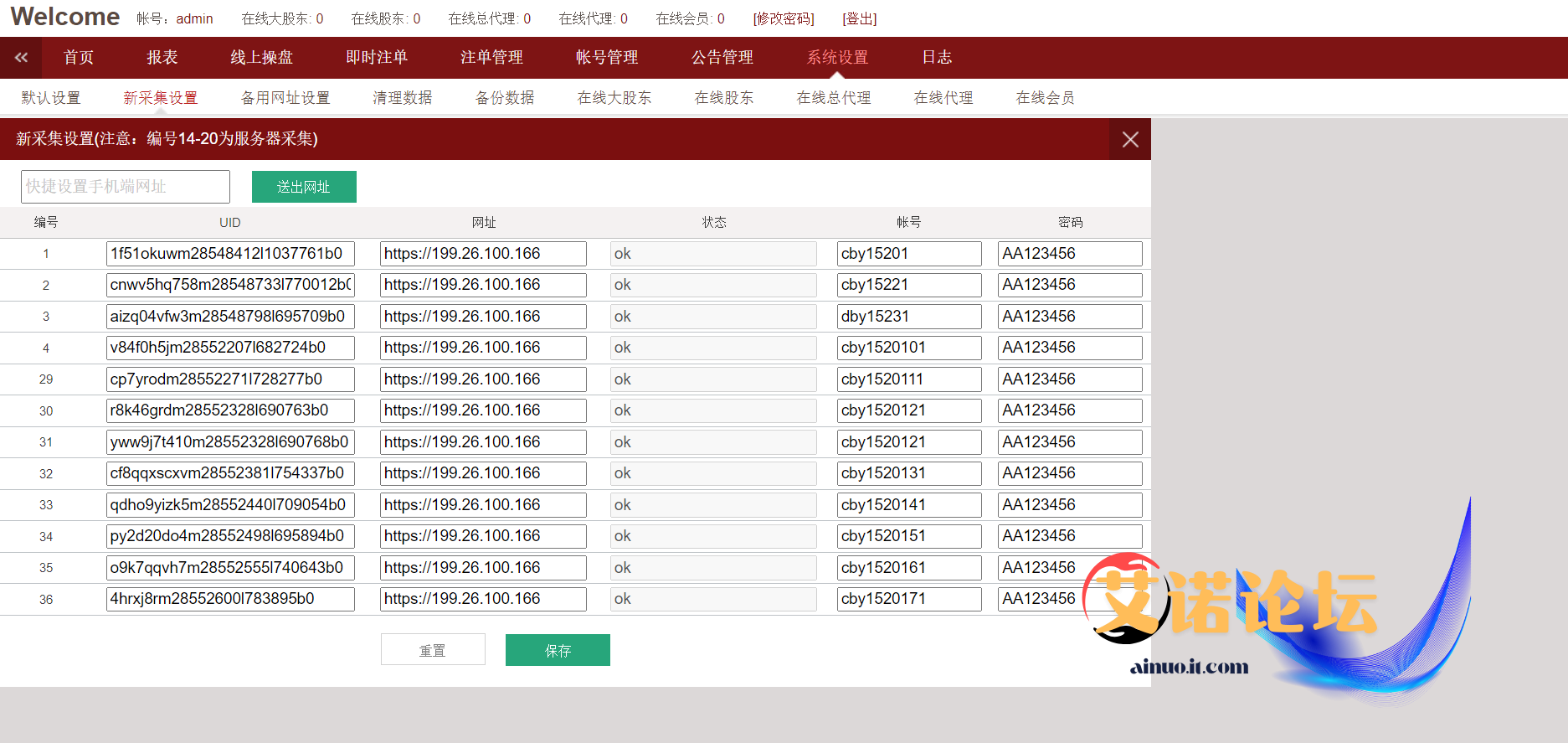
Task: Edit UID field for row 36
Action: click(230, 599)
